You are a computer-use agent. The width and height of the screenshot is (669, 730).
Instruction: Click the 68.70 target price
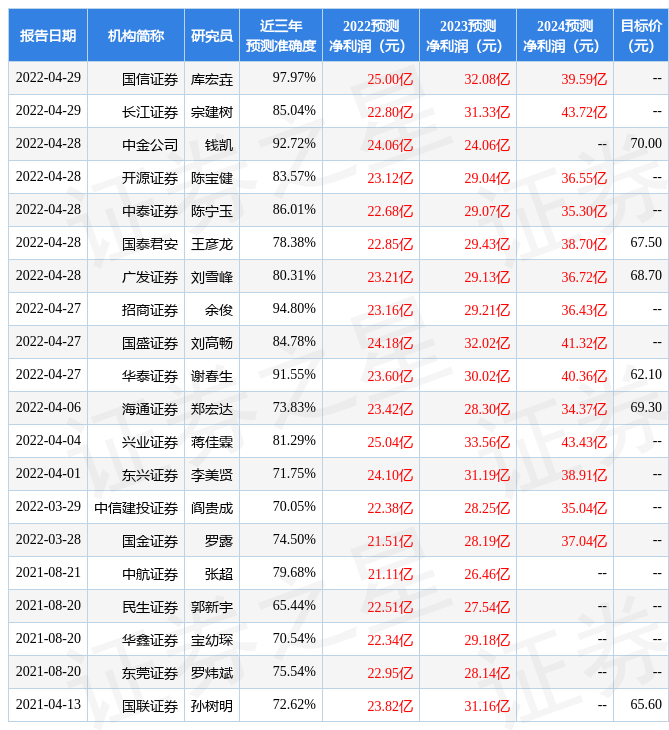point(646,276)
